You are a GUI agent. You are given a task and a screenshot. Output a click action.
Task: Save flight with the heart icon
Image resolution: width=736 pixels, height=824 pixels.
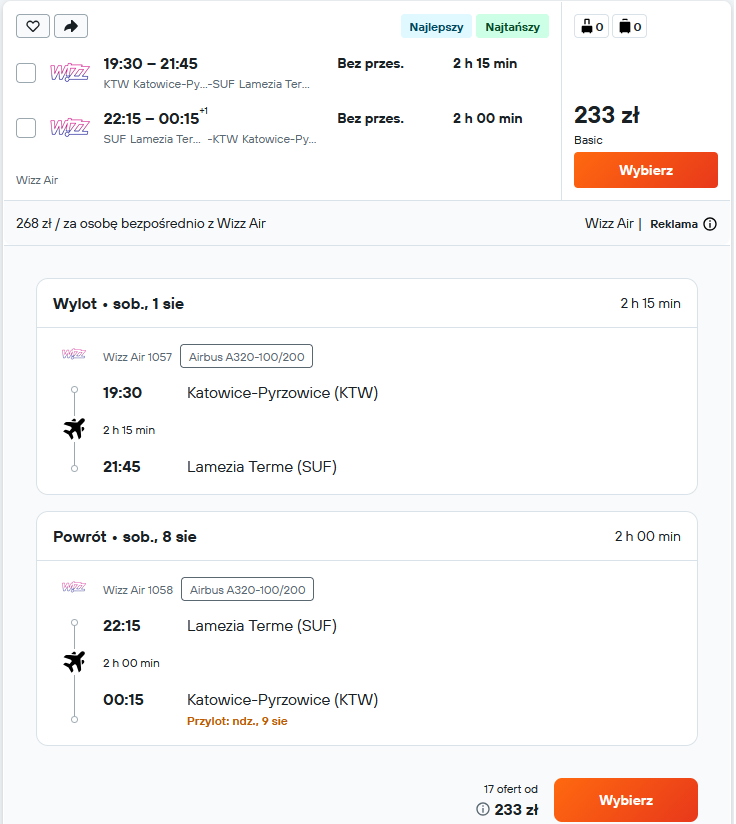(x=33, y=26)
